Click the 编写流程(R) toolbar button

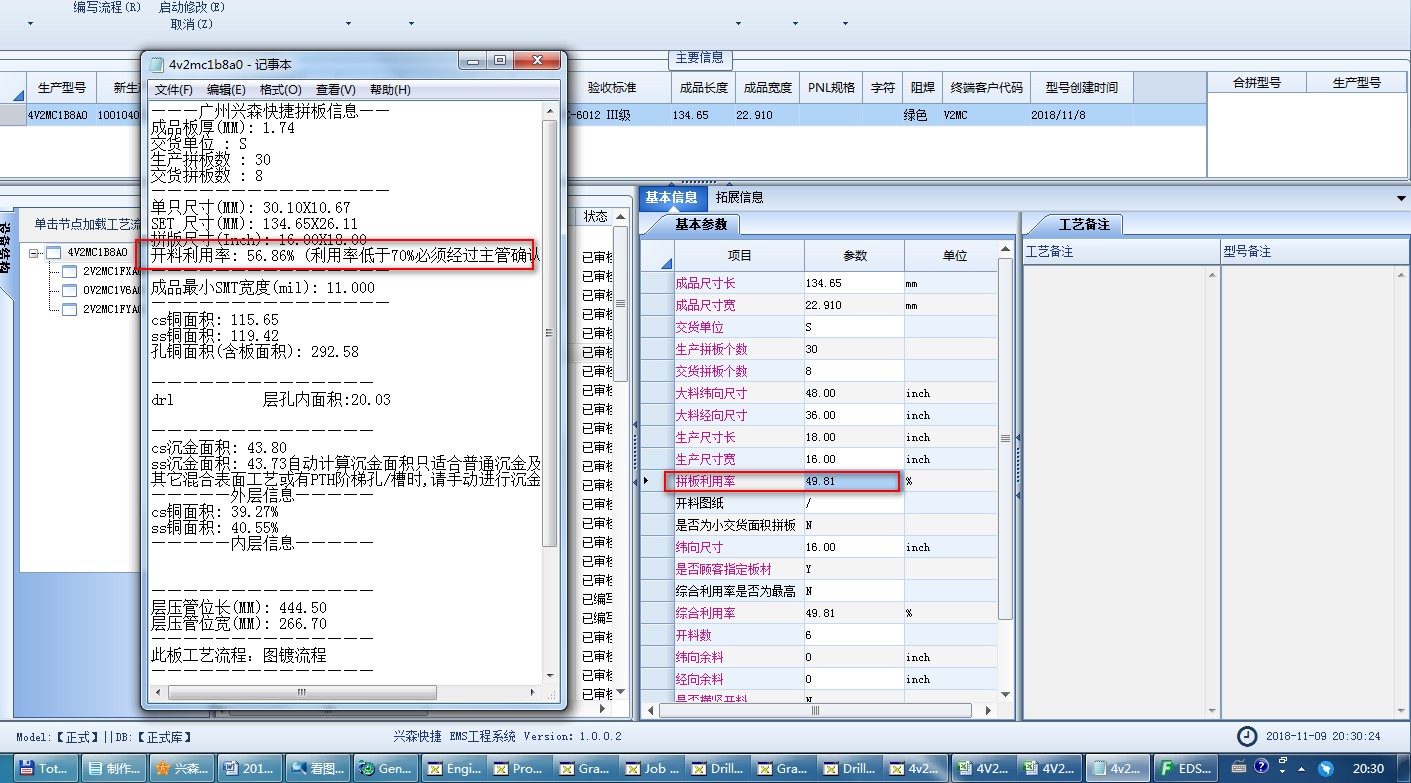click(107, 7)
